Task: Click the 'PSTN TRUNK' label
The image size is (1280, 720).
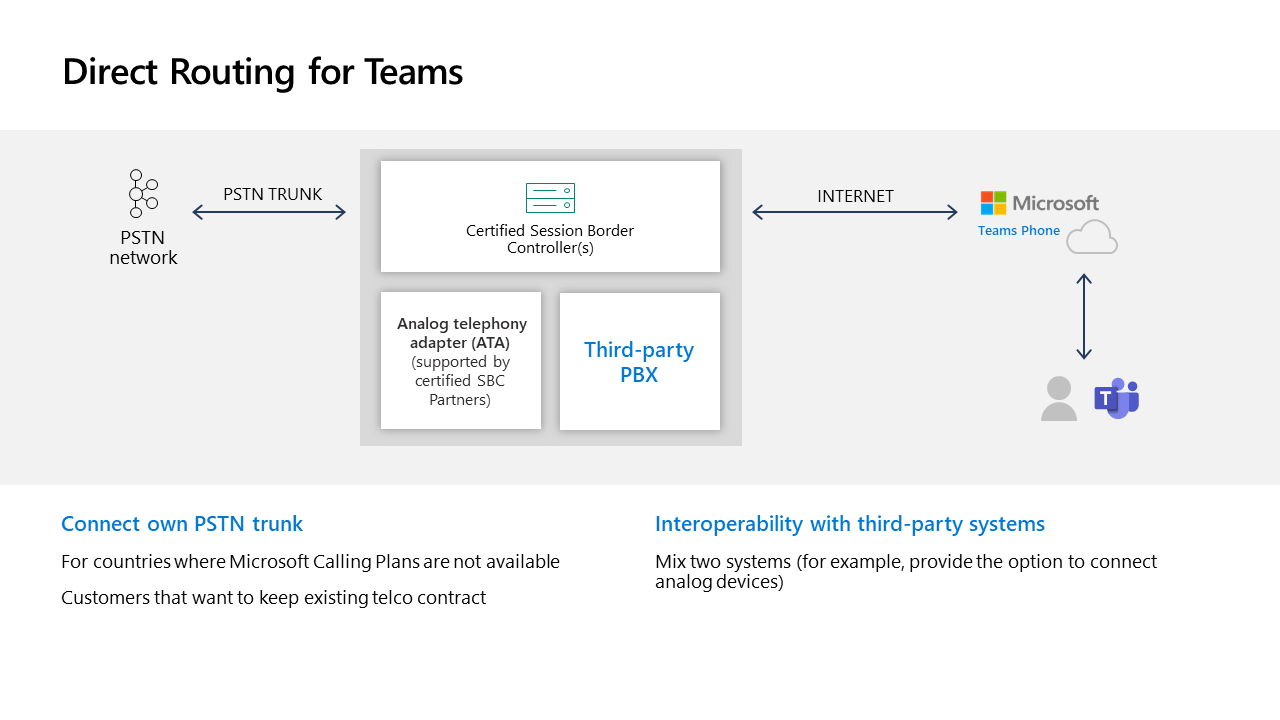Action: tap(272, 194)
